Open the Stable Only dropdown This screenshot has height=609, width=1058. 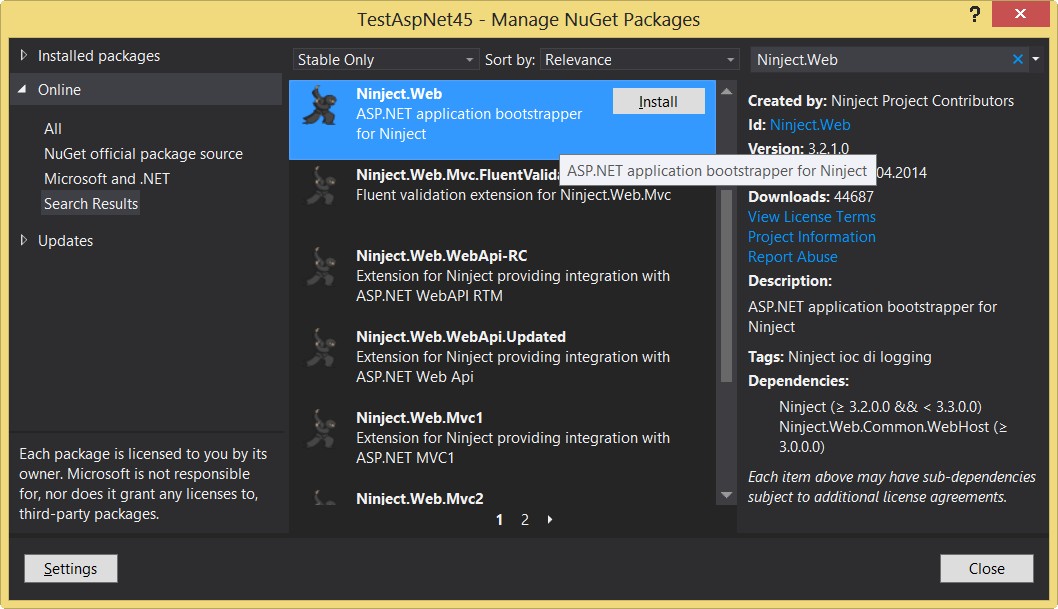click(x=385, y=59)
